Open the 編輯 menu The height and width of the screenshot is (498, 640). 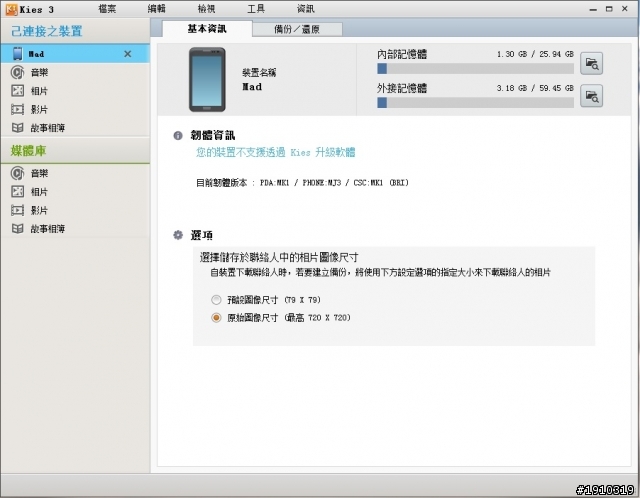[156, 9]
